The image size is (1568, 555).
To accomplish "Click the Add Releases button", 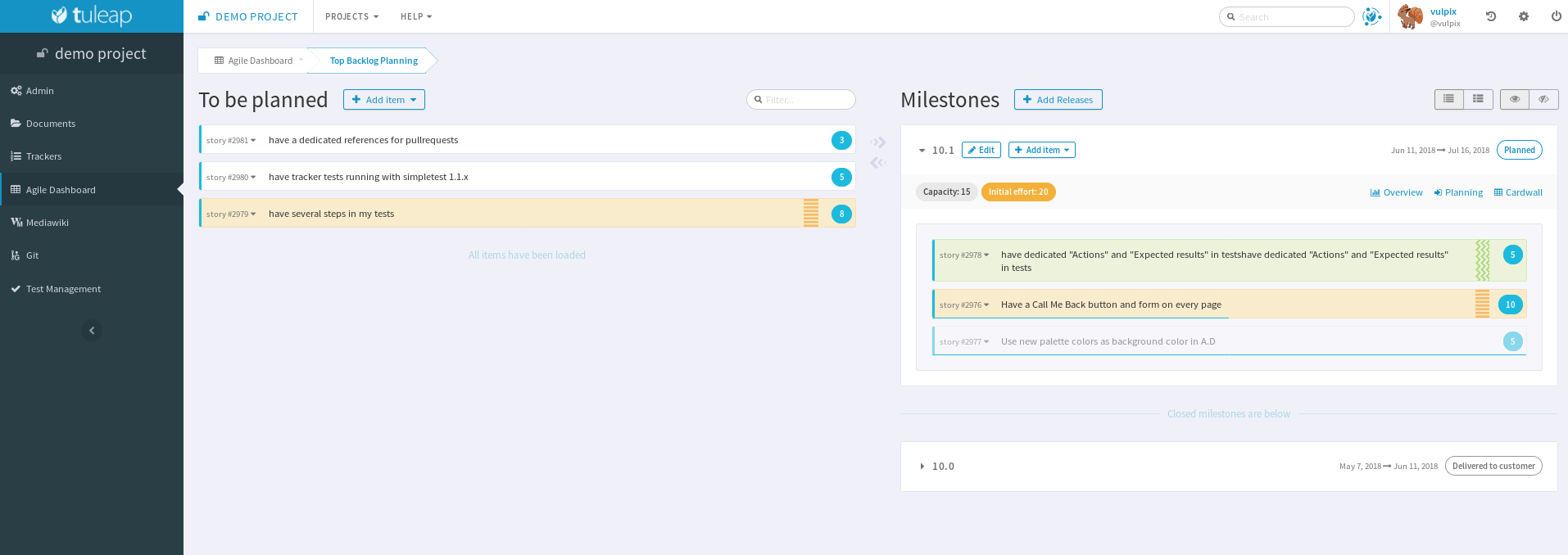I will 1058,100.
